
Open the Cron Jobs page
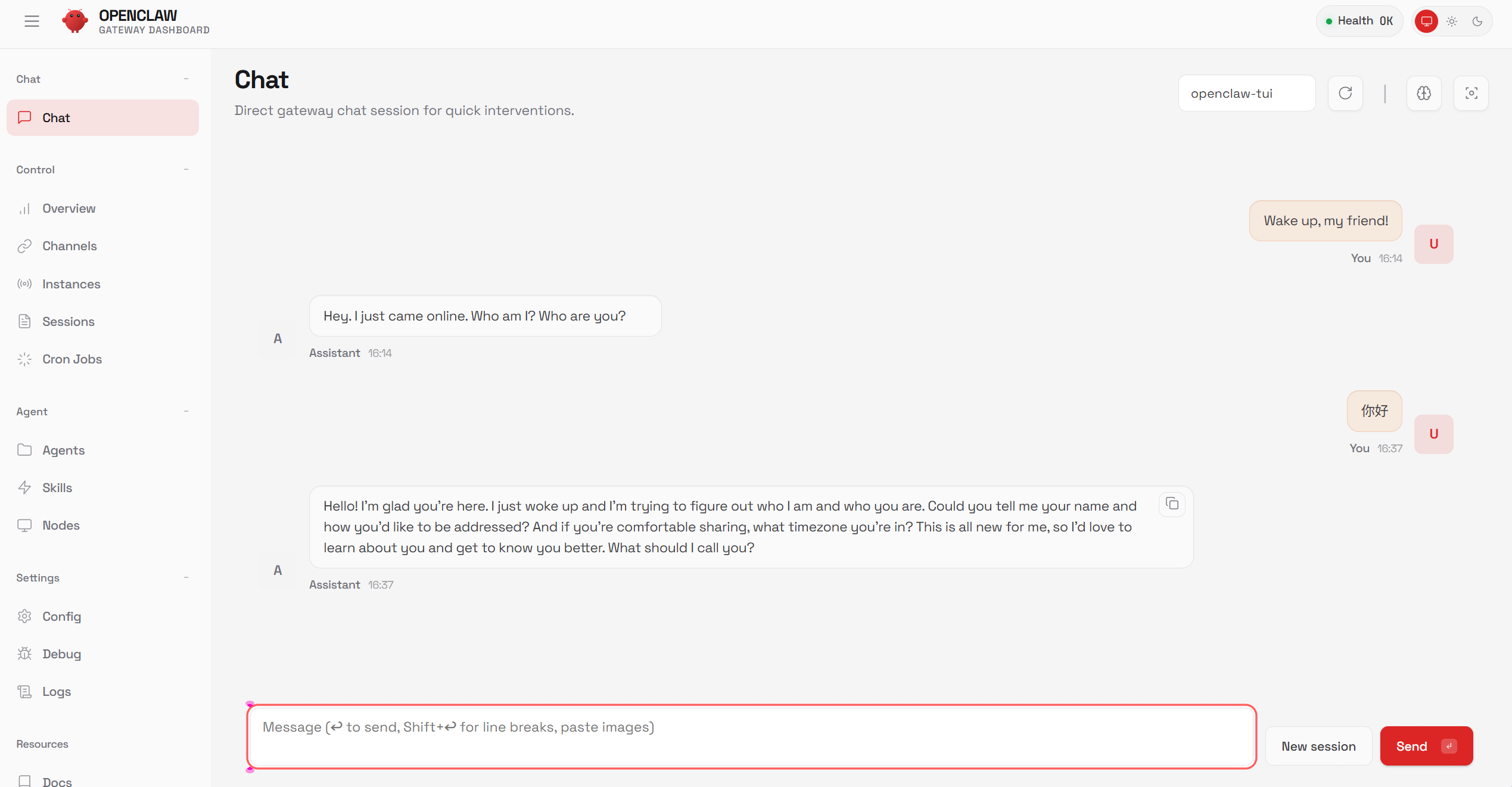point(72,359)
